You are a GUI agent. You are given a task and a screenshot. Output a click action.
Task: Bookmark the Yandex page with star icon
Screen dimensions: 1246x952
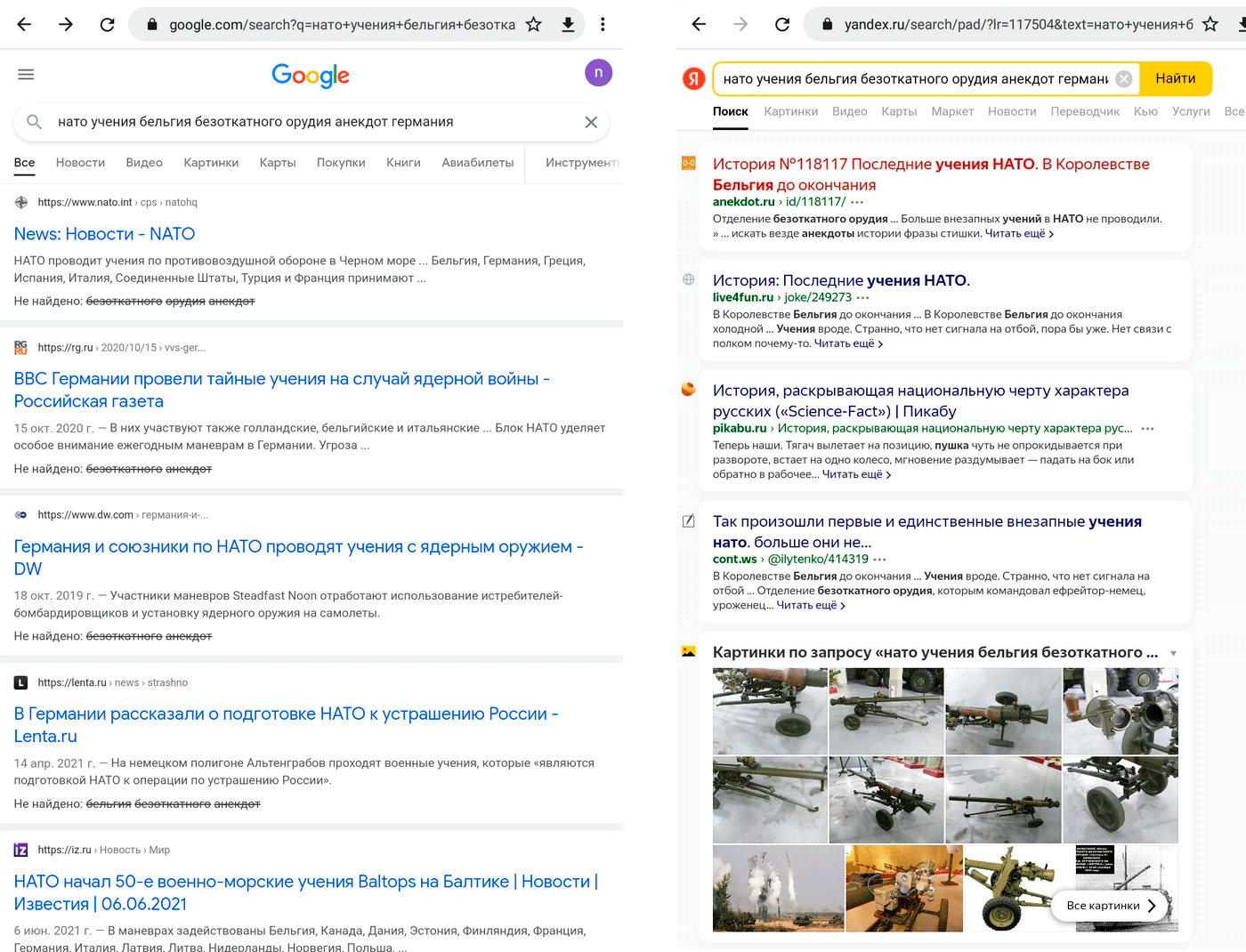pyautogui.click(x=1210, y=25)
